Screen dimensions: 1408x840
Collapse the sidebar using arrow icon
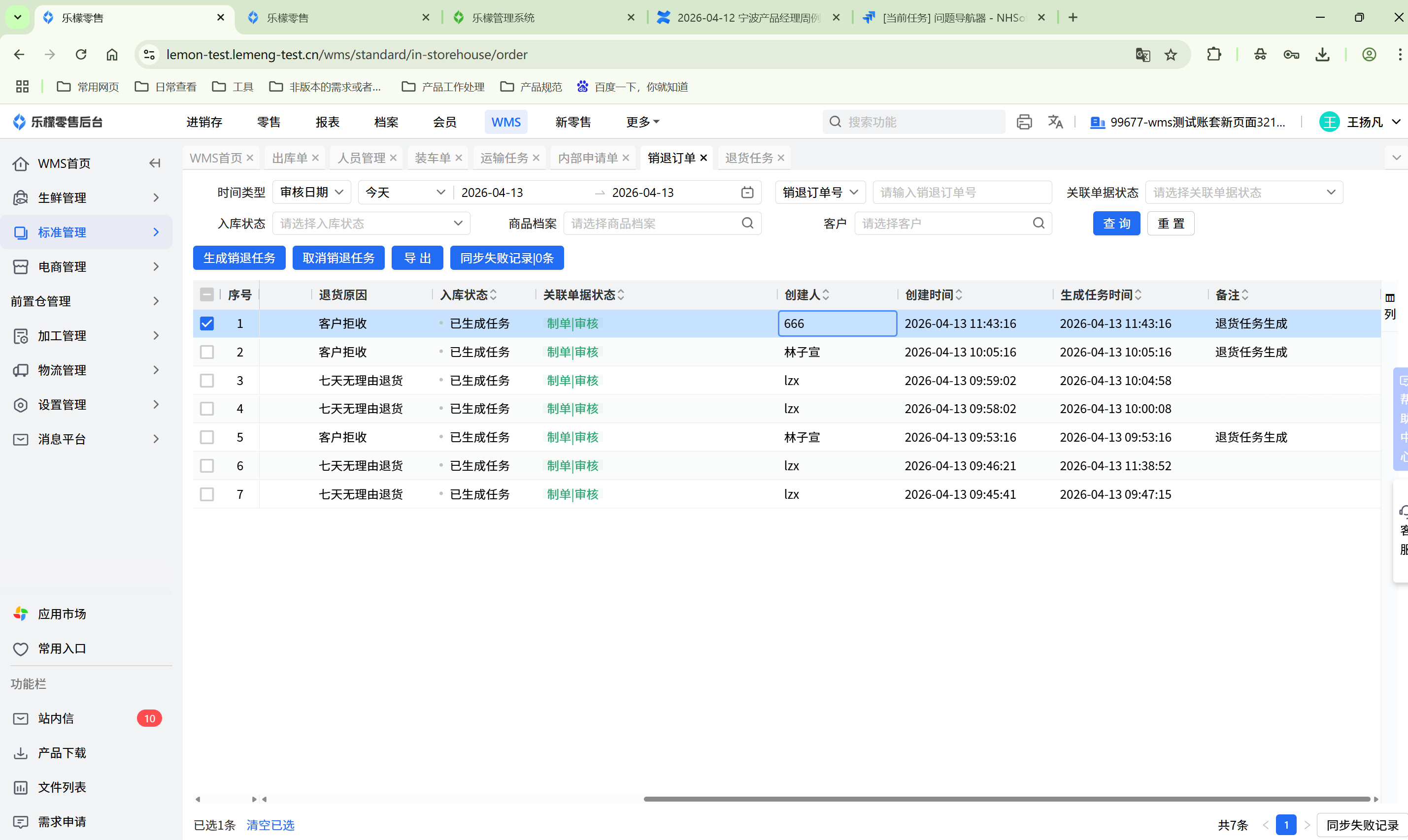155,163
